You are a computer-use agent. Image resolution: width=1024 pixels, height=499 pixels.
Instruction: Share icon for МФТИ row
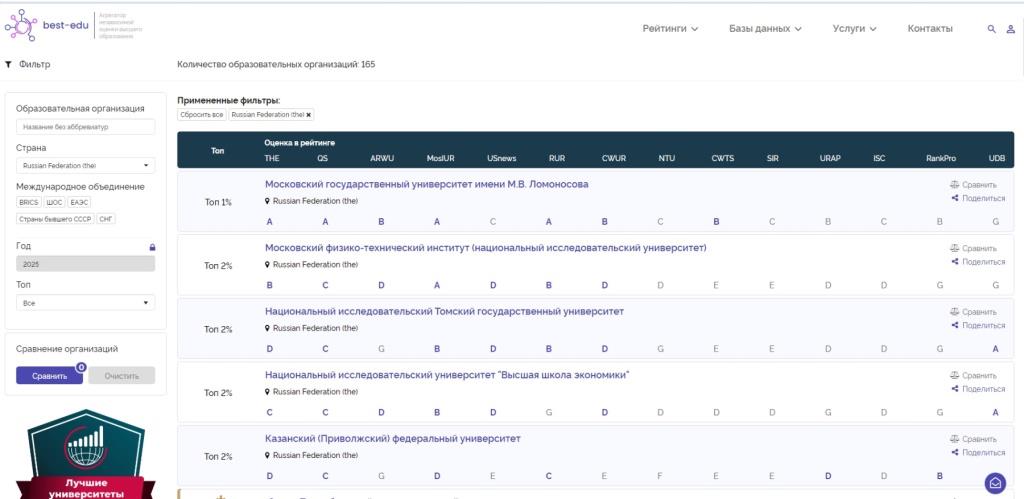pos(955,261)
